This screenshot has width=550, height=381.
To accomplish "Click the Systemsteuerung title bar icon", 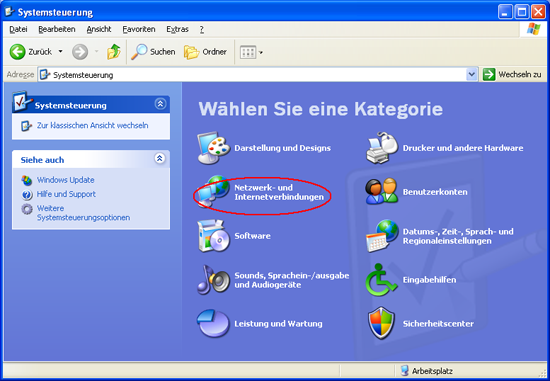I will [9, 12].
